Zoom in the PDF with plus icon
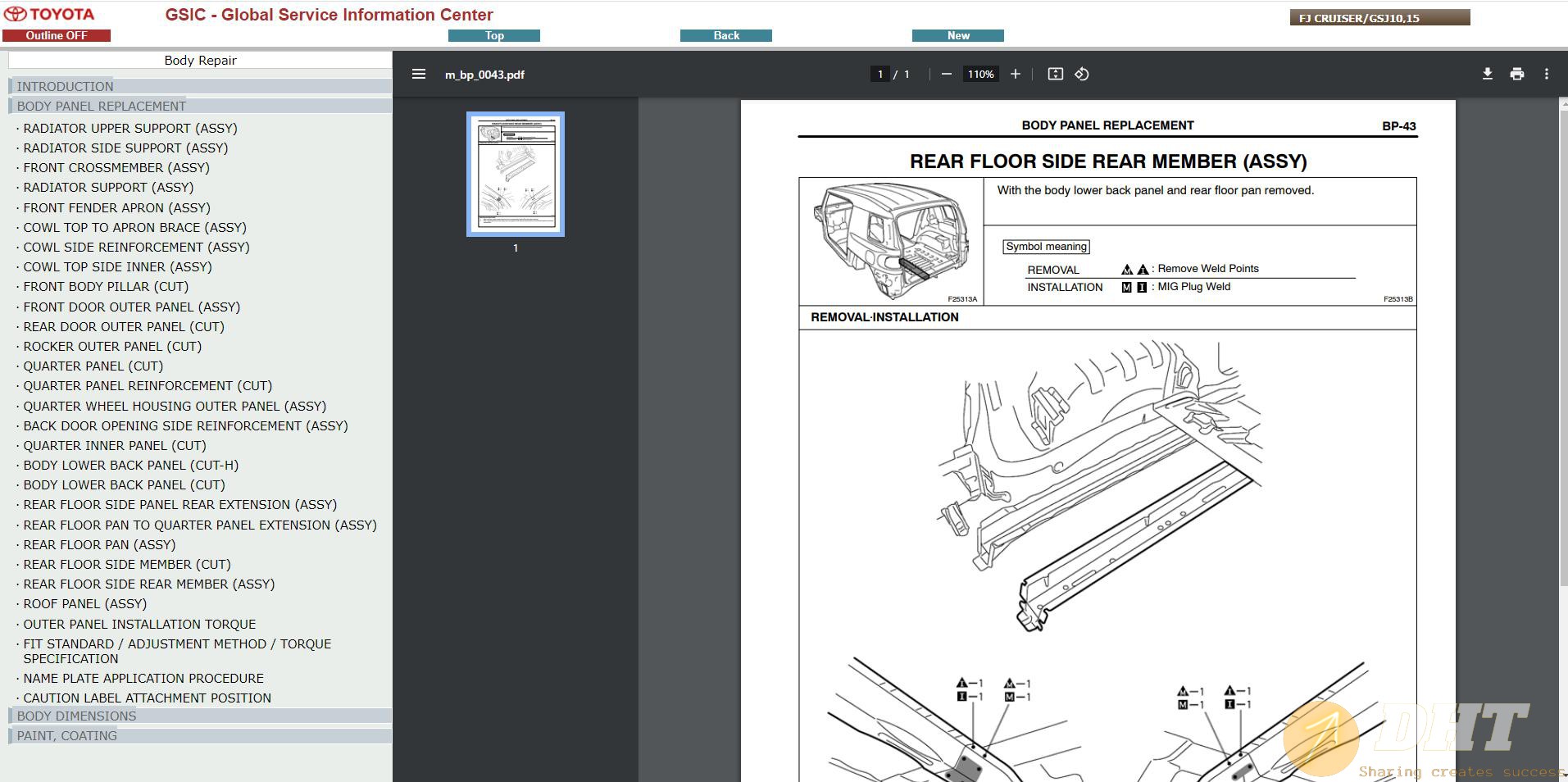 1016,74
